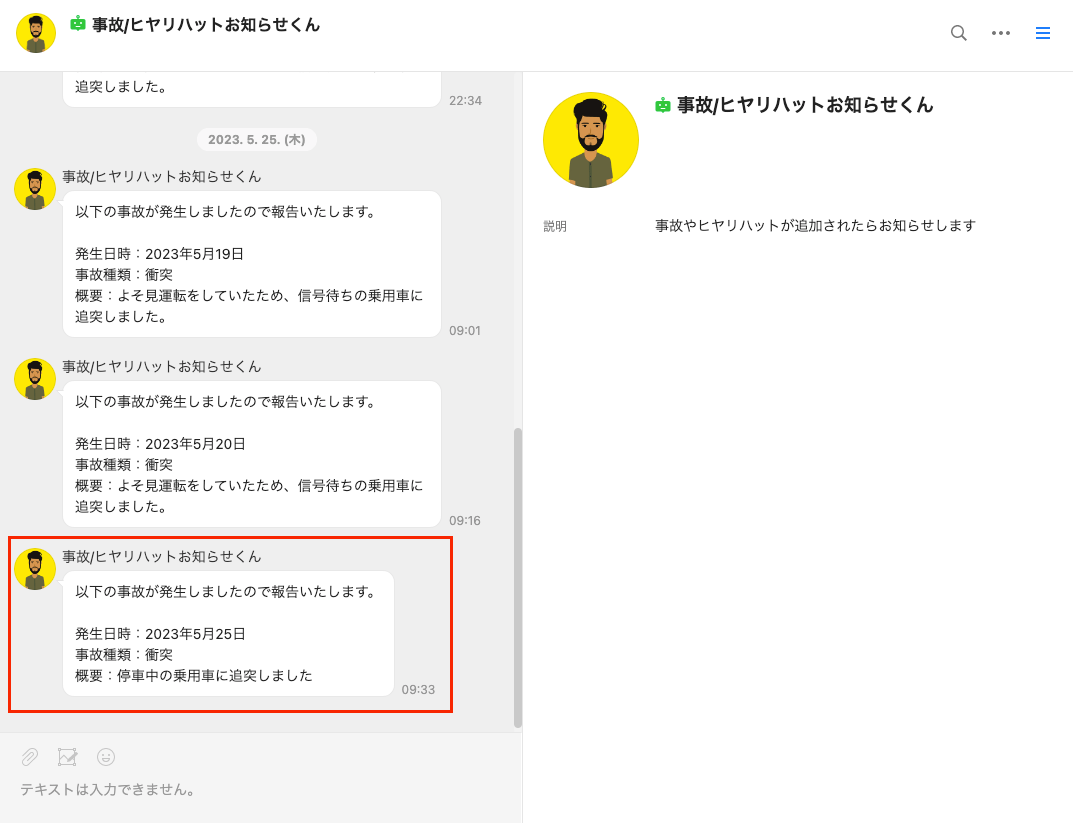Select the message bubble dated 2023年5月20日
Viewport: 1073px width, 823px height.
click(x=252, y=454)
